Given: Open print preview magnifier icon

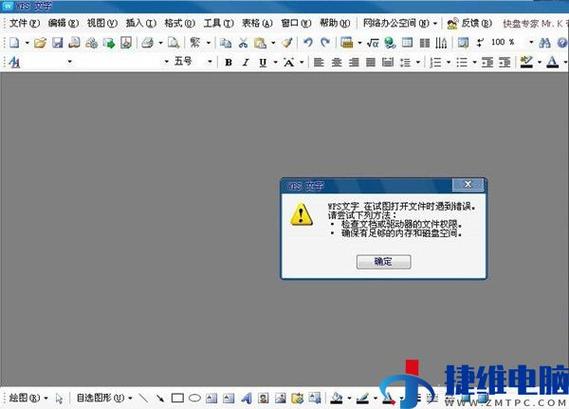Looking at the screenshot, I should 173,43.
